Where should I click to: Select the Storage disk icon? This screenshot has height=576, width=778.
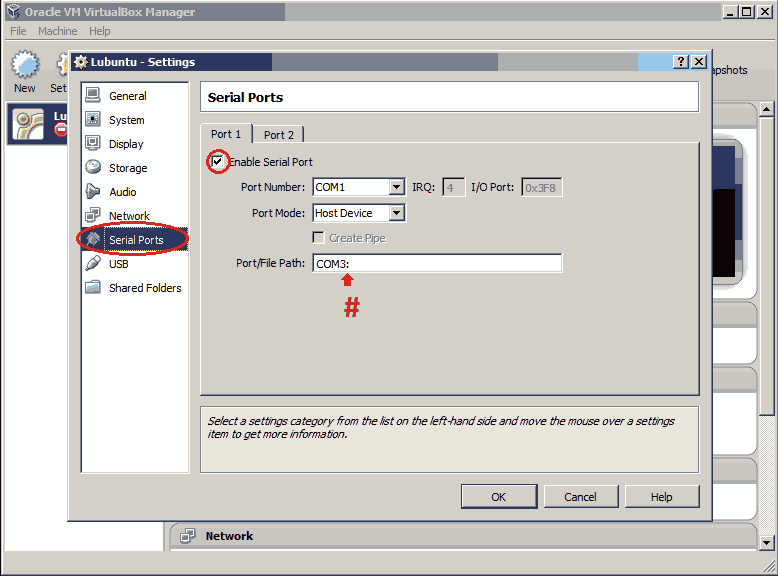pos(93,167)
